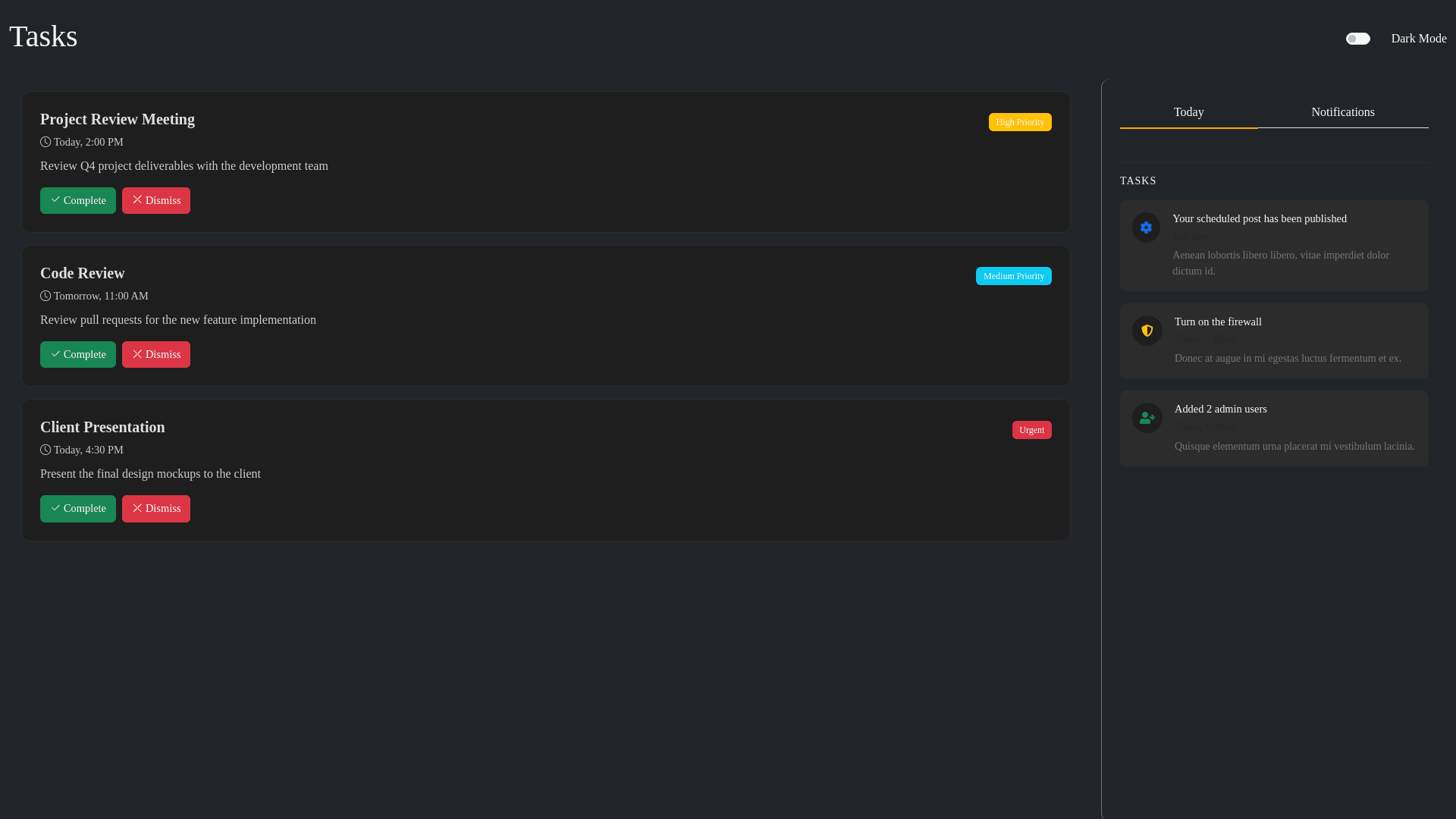Click clock icon beside Tomorrow, 11:00 AM
The height and width of the screenshot is (819, 1456).
point(45,296)
